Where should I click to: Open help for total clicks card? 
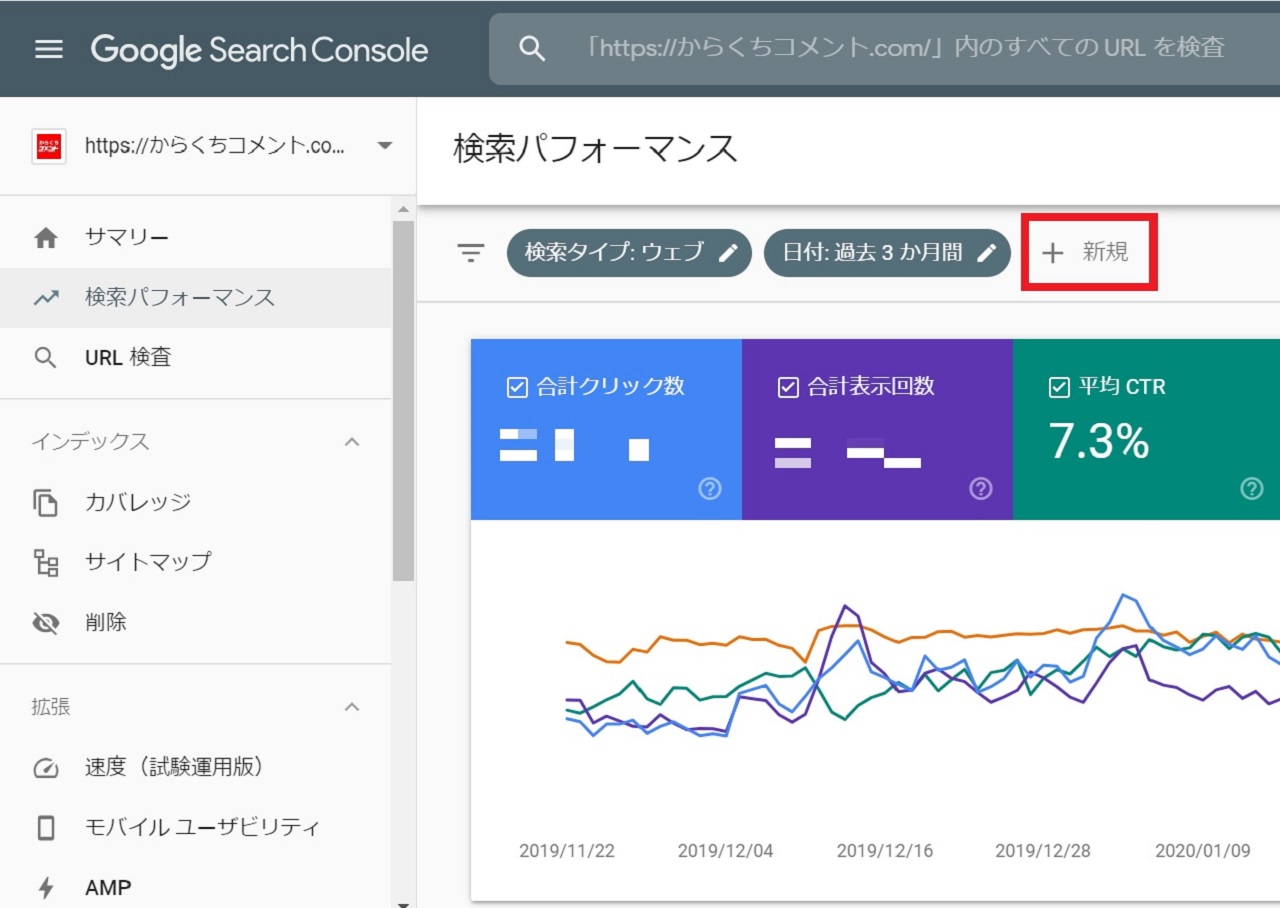[709, 488]
